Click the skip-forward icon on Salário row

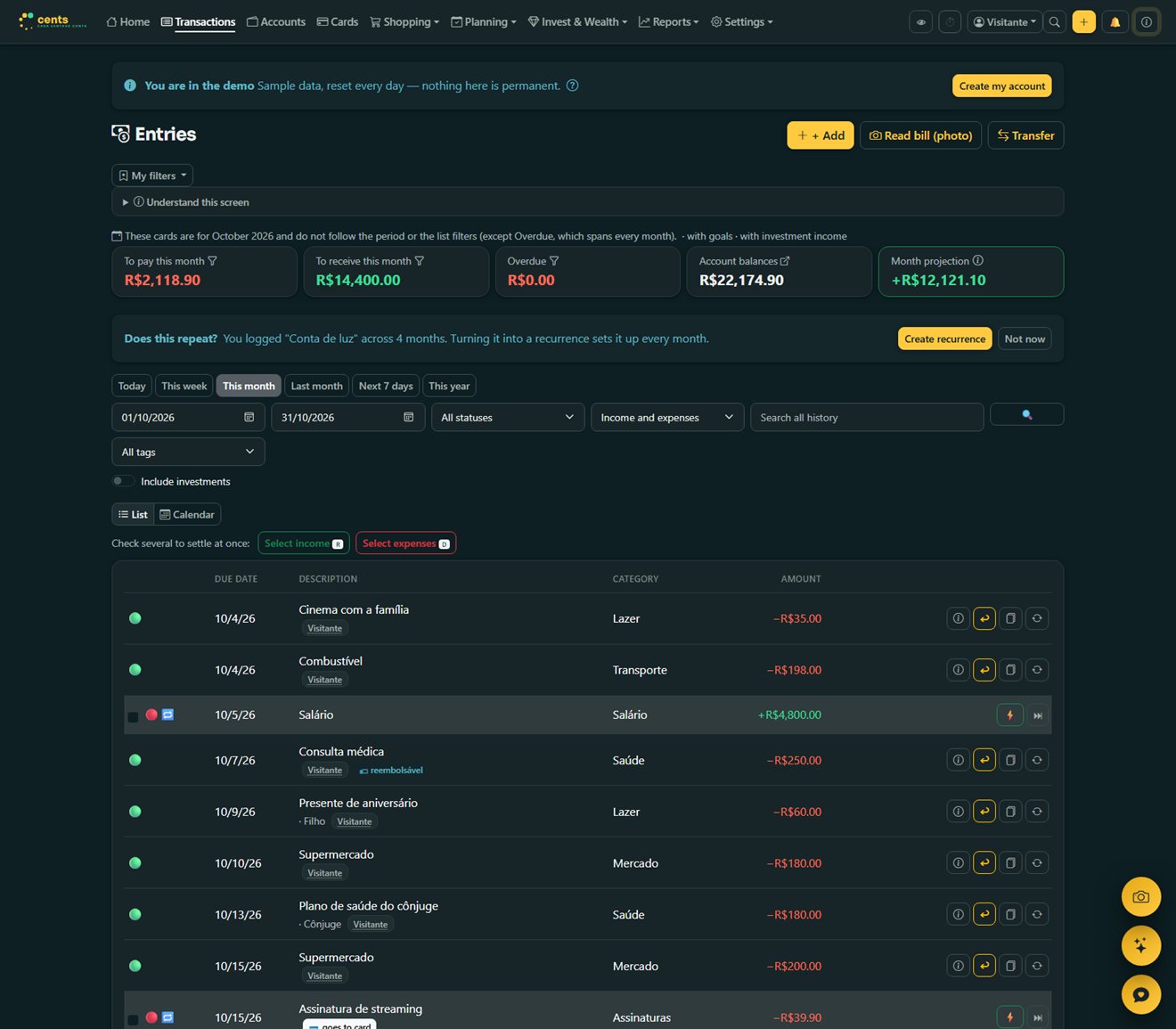click(x=1037, y=715)
